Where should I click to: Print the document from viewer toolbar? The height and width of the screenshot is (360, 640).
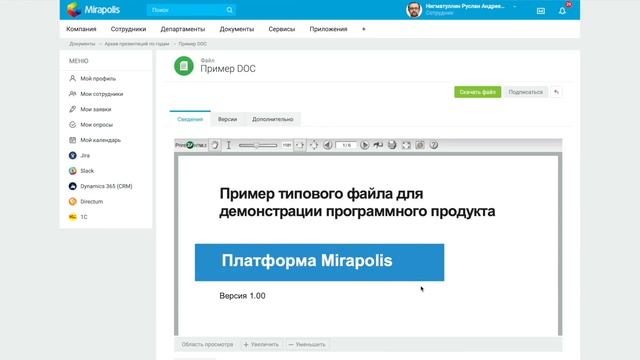pos(392,145)
